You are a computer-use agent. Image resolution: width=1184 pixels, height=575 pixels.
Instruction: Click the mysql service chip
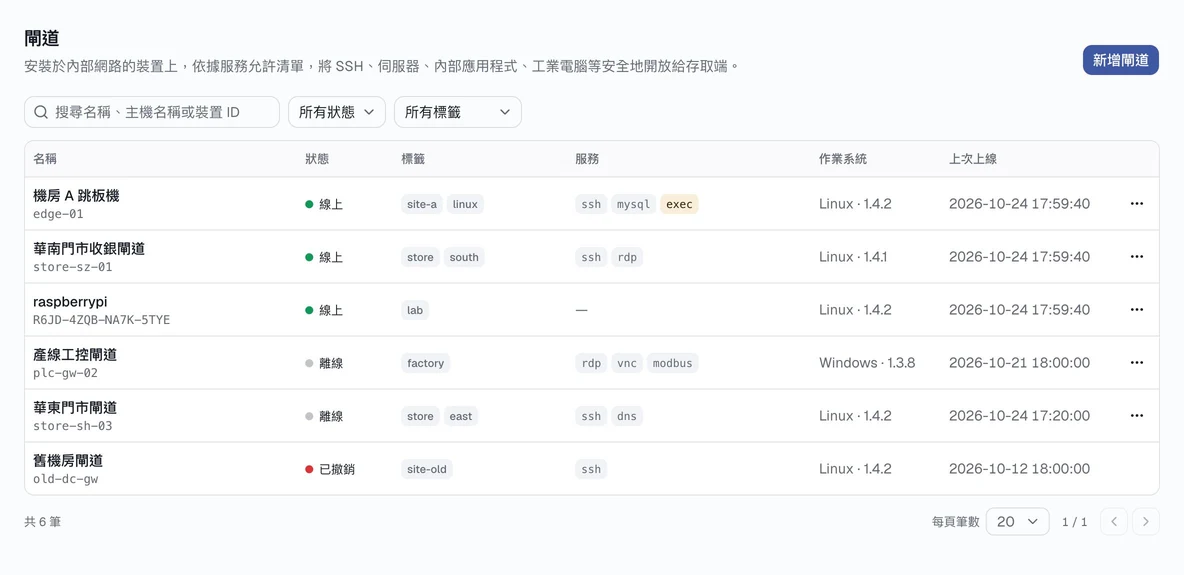(x=634, y=204)
